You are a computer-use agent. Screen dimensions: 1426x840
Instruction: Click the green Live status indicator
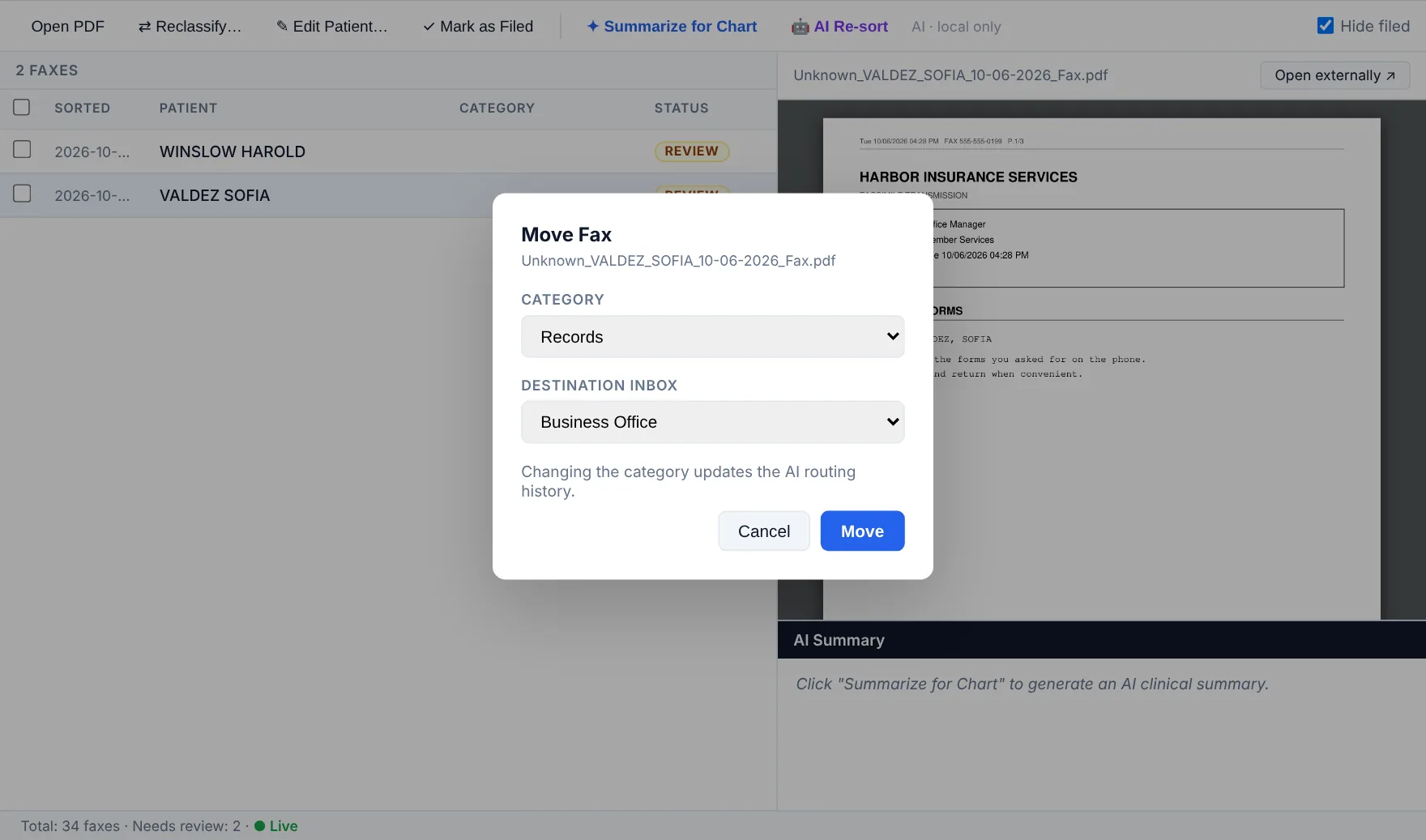click(276, 825)
